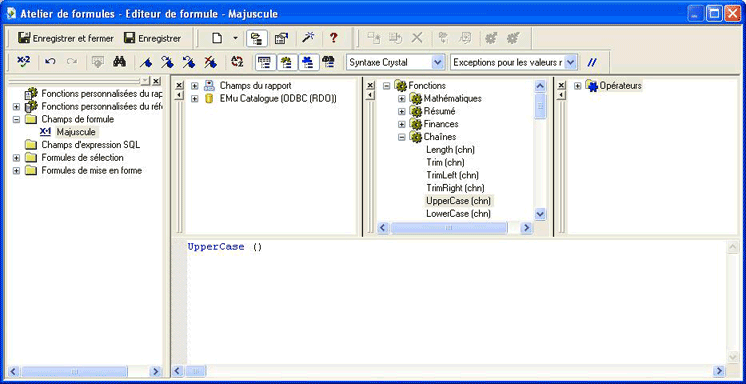The width and height of the screenshot is (746, 384).
Task: Expand the Mathématiques functions group
Action: (402, 98)
